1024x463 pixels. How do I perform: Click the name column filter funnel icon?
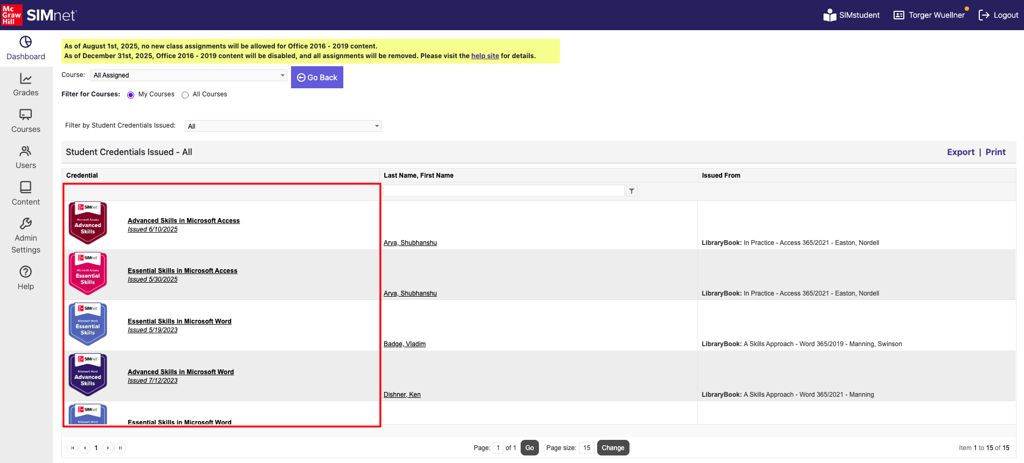coord(632,191)
